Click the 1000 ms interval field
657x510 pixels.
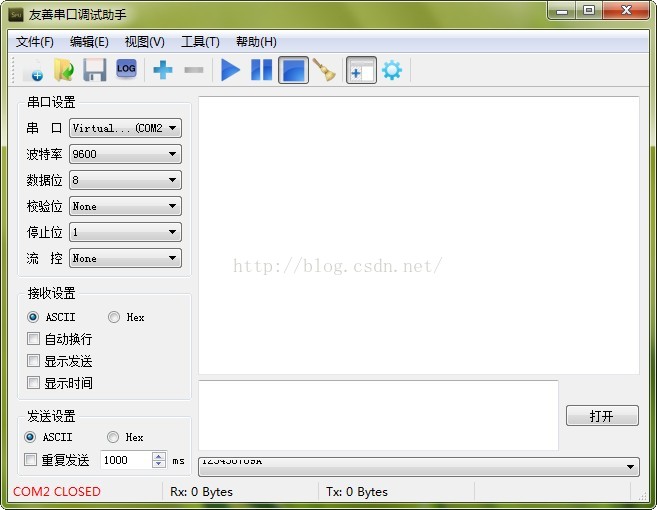coord(126,460)
